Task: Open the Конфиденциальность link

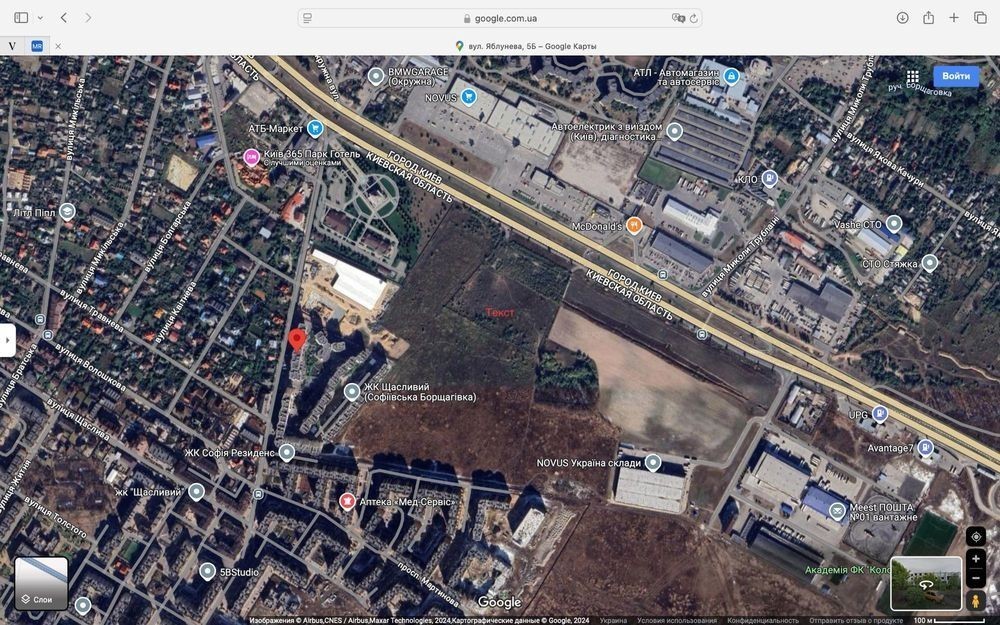Action: coord(762,620)
